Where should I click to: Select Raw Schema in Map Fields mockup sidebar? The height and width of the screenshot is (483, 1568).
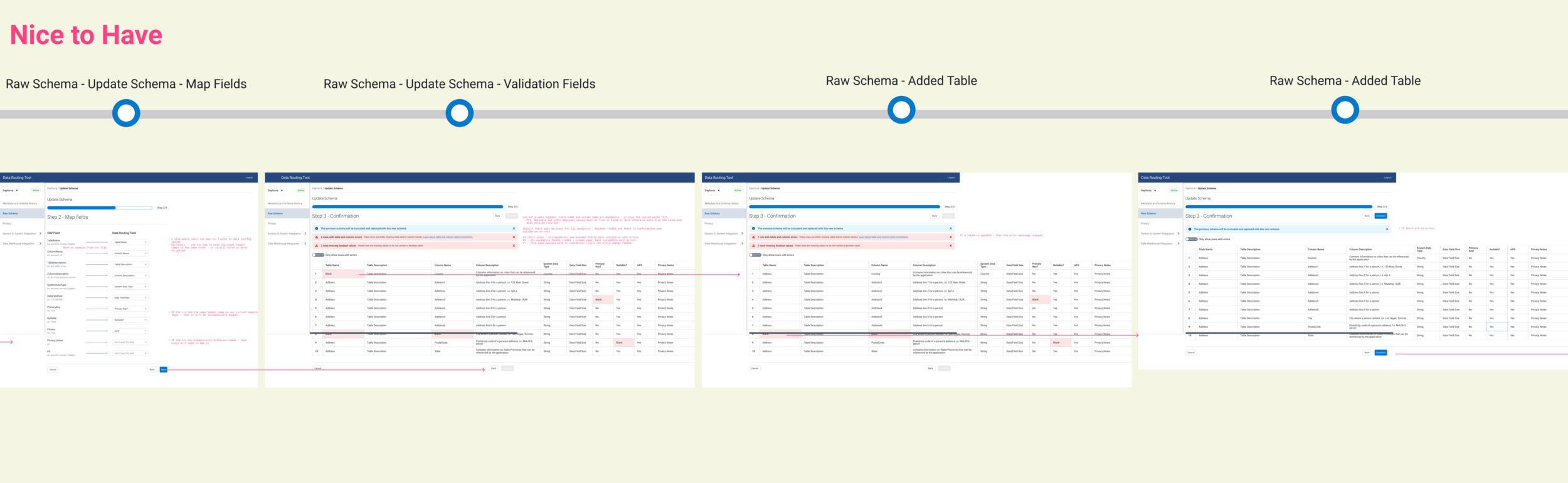point(22,213)
